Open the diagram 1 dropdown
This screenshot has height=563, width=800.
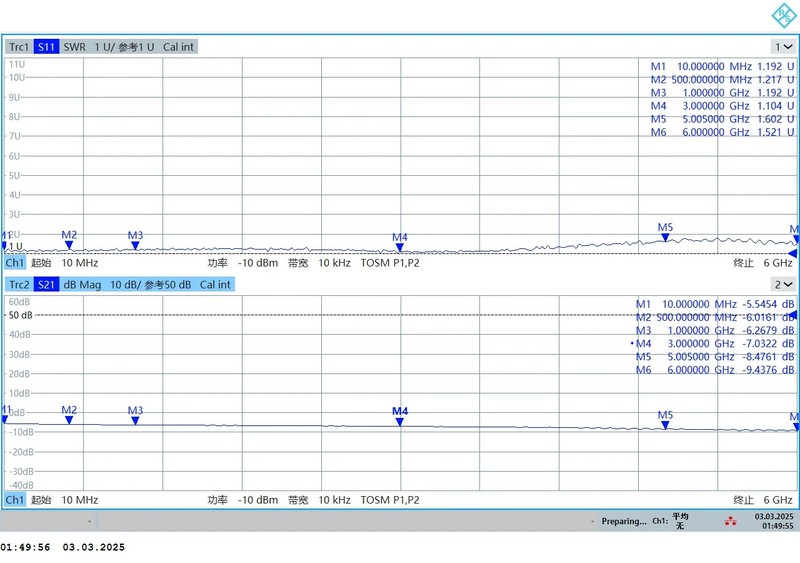tap(784, 47)
